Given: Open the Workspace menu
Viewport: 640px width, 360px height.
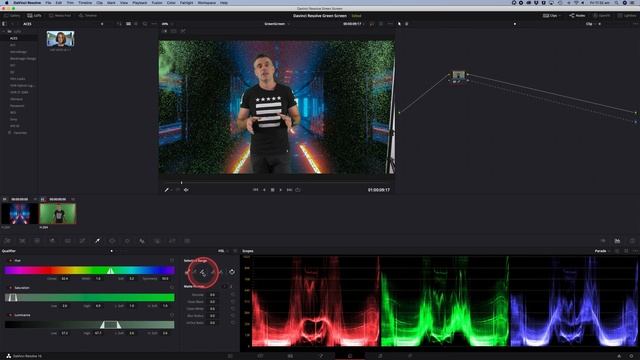Looking at the screenshot, I should (x=207, y=2).
